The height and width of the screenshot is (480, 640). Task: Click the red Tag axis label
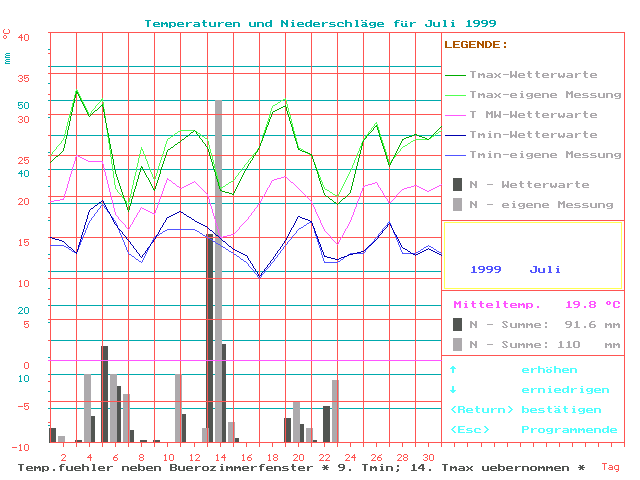610,466
